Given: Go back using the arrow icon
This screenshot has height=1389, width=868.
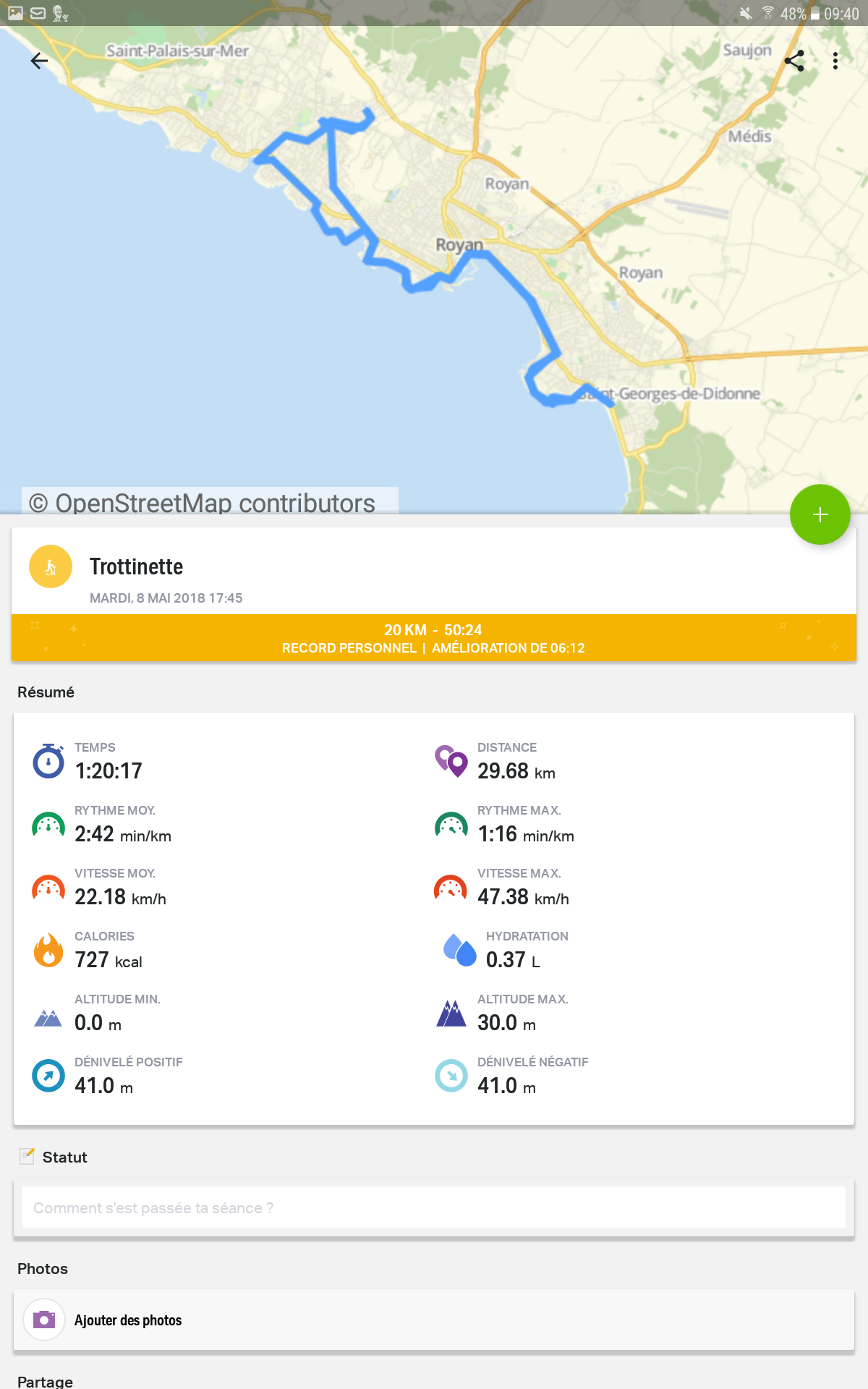Looking at the screenshot, I should click(x=39, y=61).
